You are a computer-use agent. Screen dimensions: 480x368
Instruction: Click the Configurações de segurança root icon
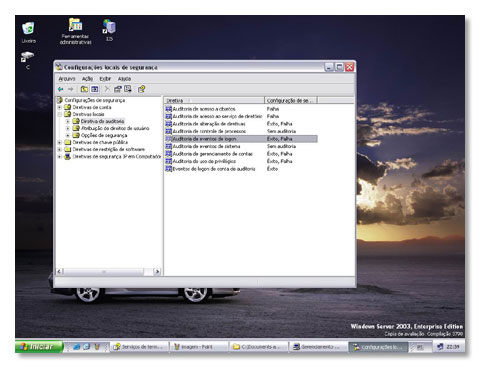tap(60, 100)
